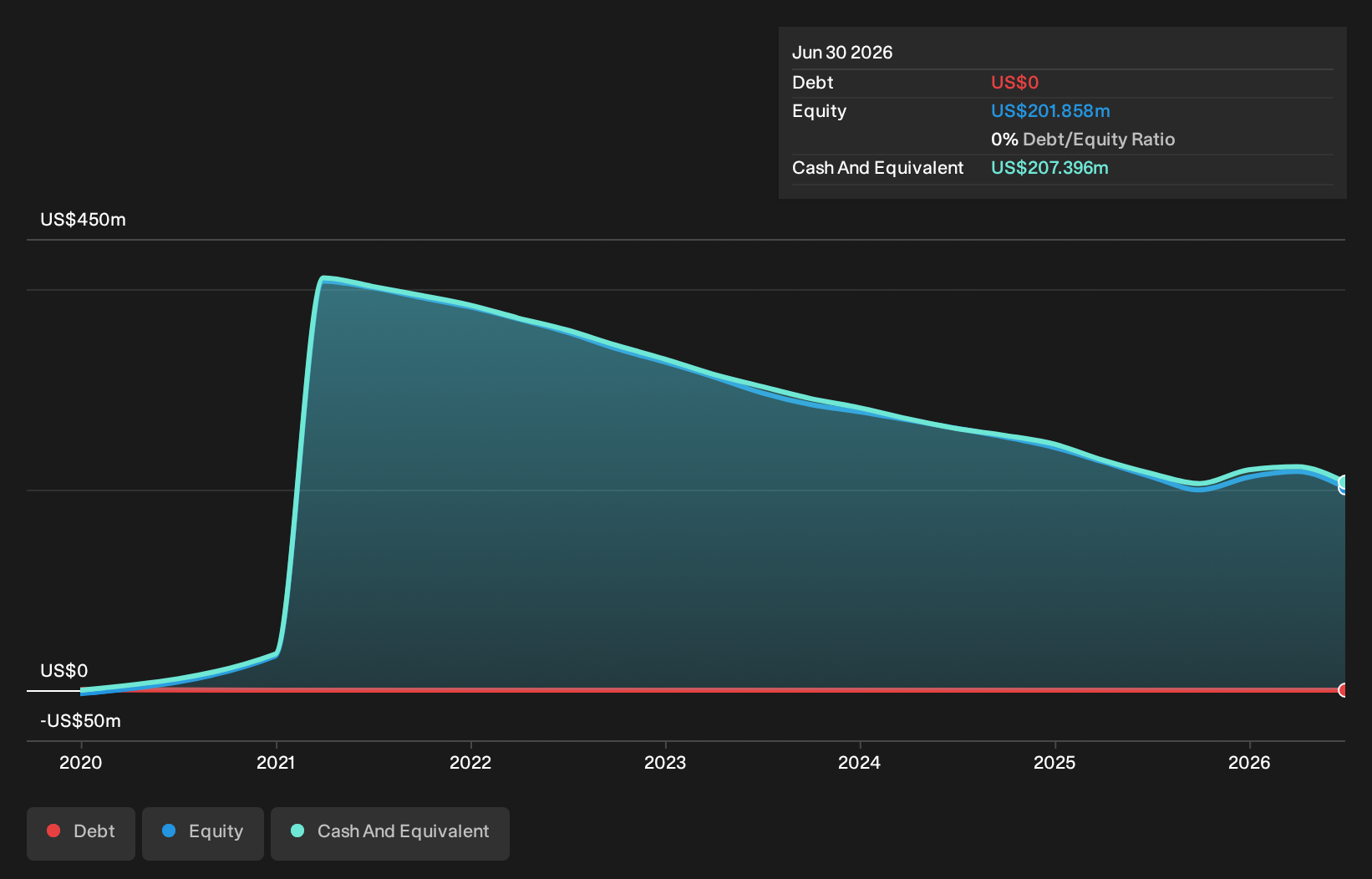This screenshot has width=1372, height=879.
Task: Click the teal Cash And Equivalent legend dot
Action: tap(297, 831)
